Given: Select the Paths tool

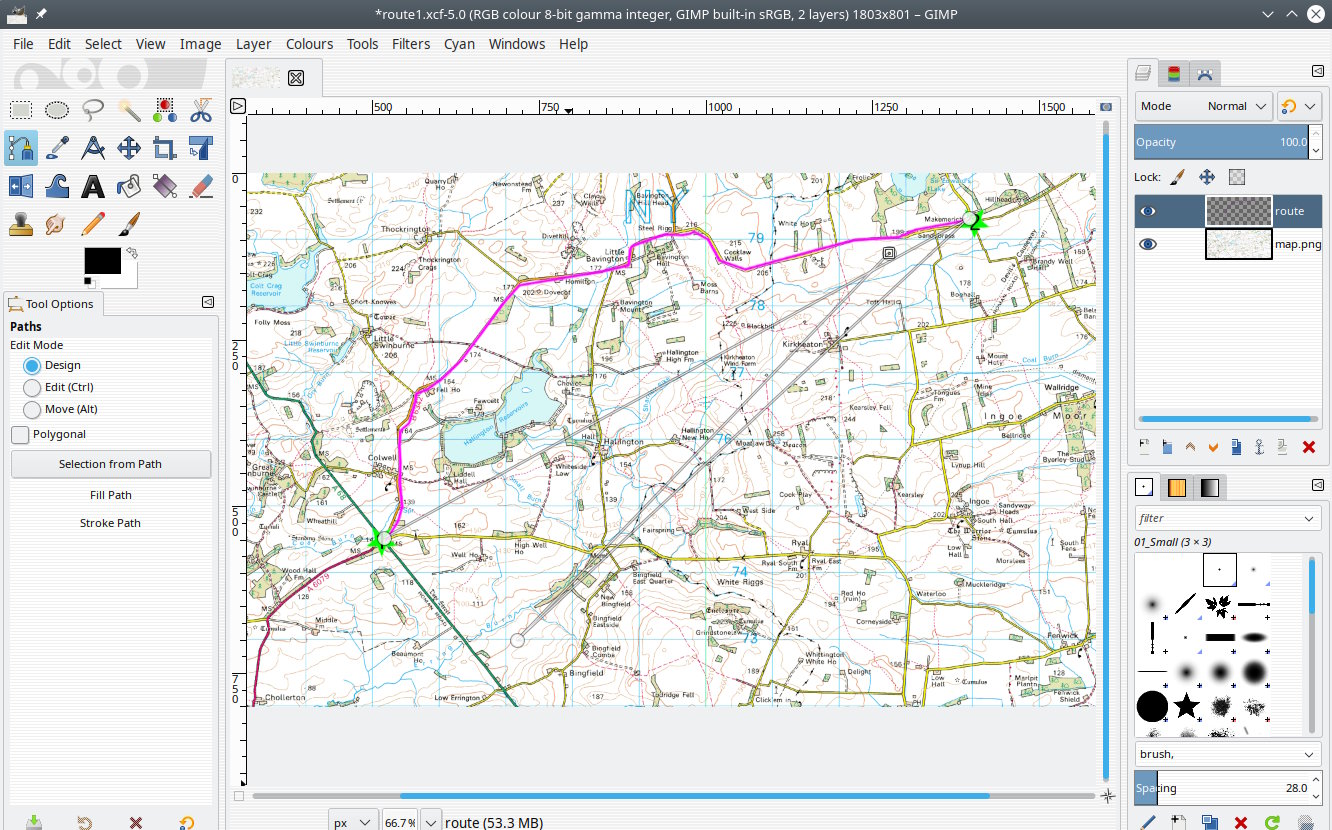Looking at the screenshot, I should pos(21,148).
